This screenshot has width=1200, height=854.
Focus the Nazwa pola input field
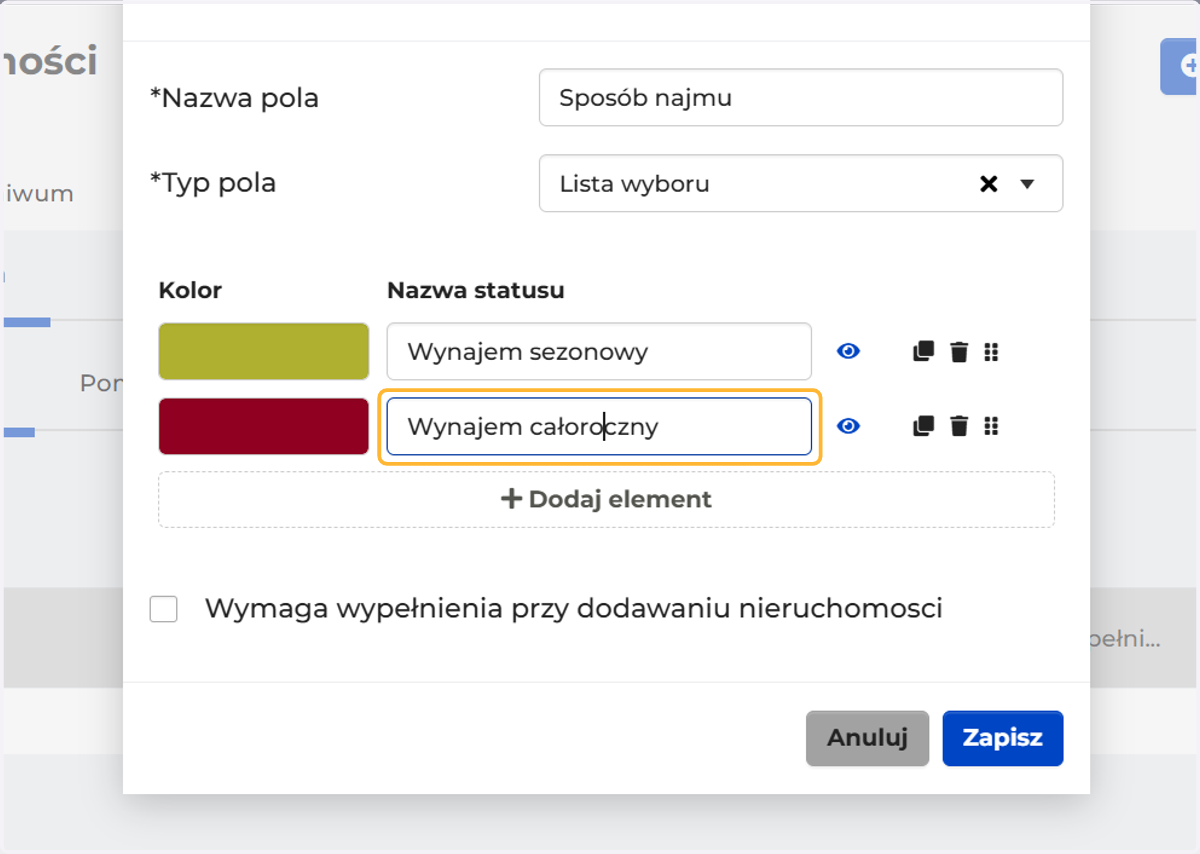801,97
